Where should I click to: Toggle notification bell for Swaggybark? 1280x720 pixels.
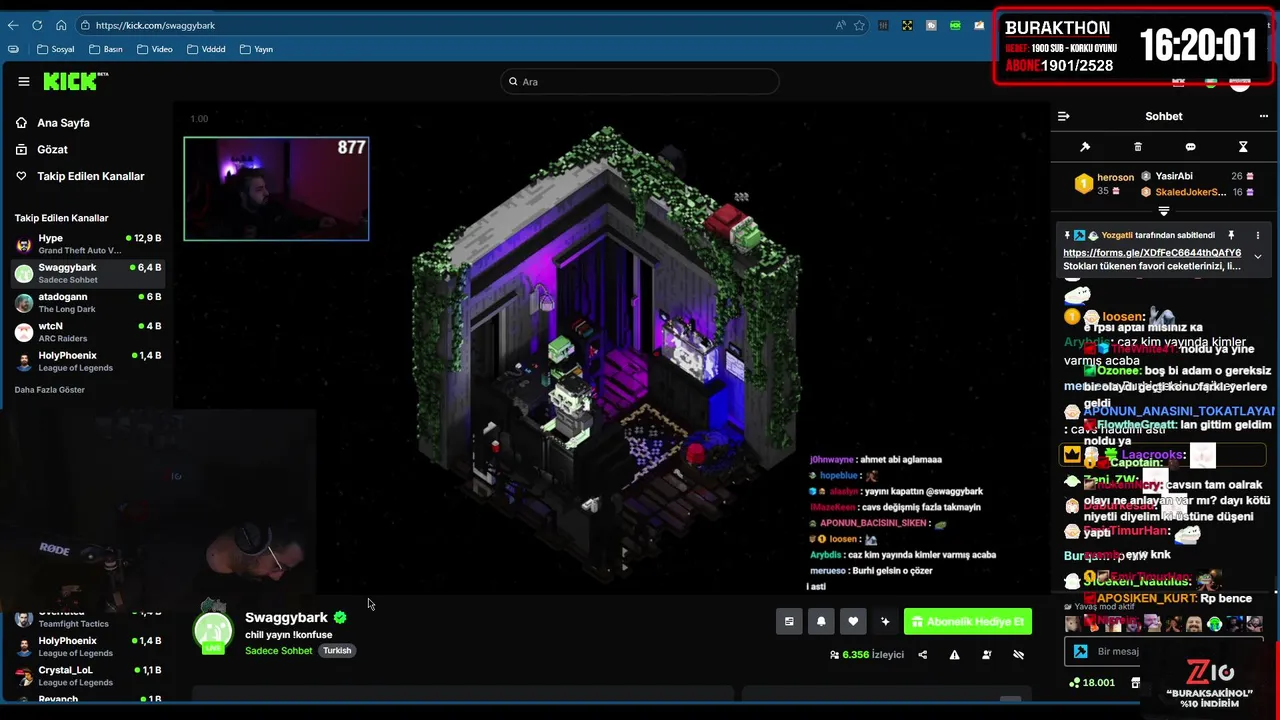[821, 621]
